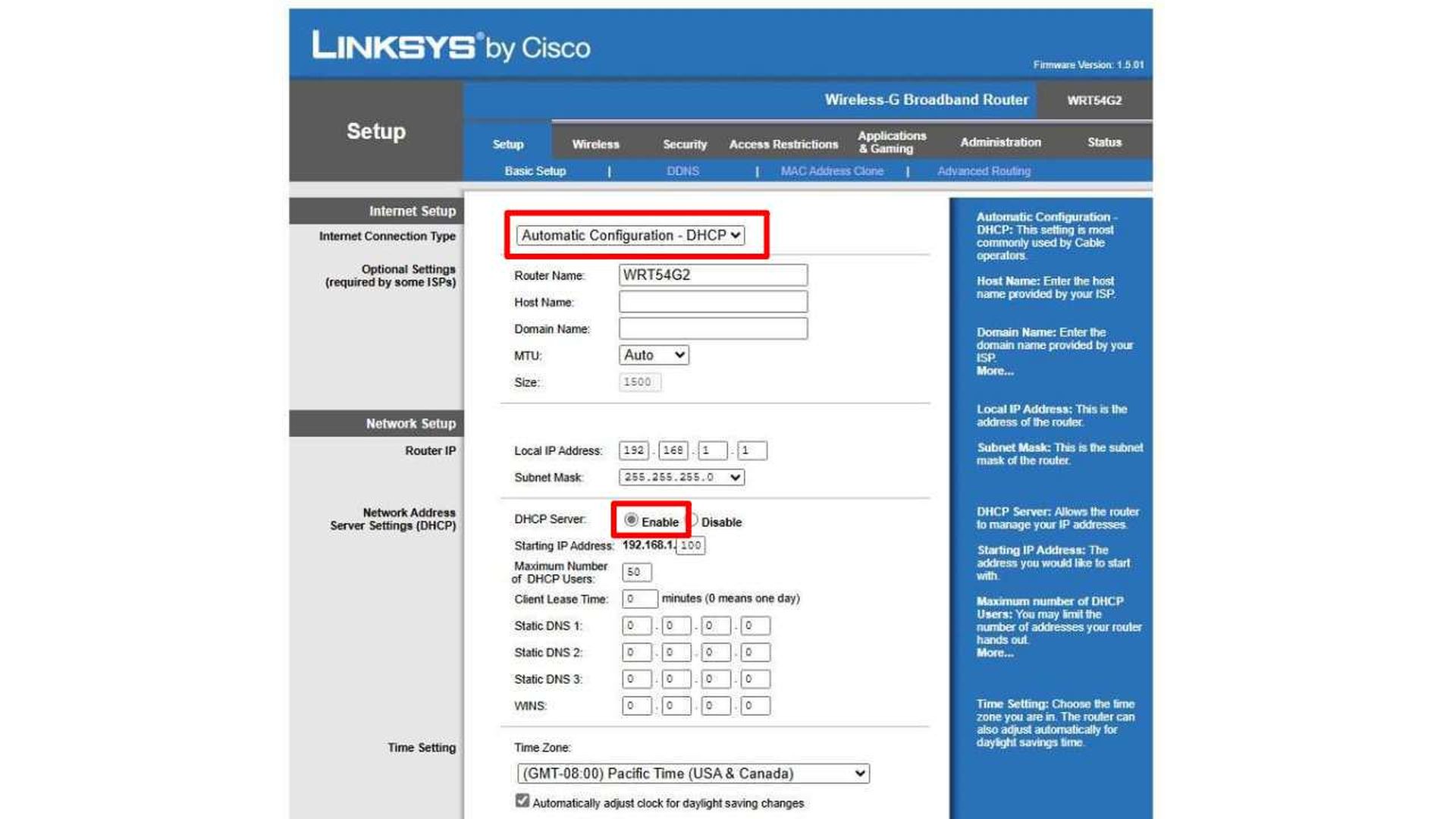Viewport: 1456px width, 819px height.
Task: Uncheck automatic daylight saving adjustment
Action: click(x=522, y=802)
